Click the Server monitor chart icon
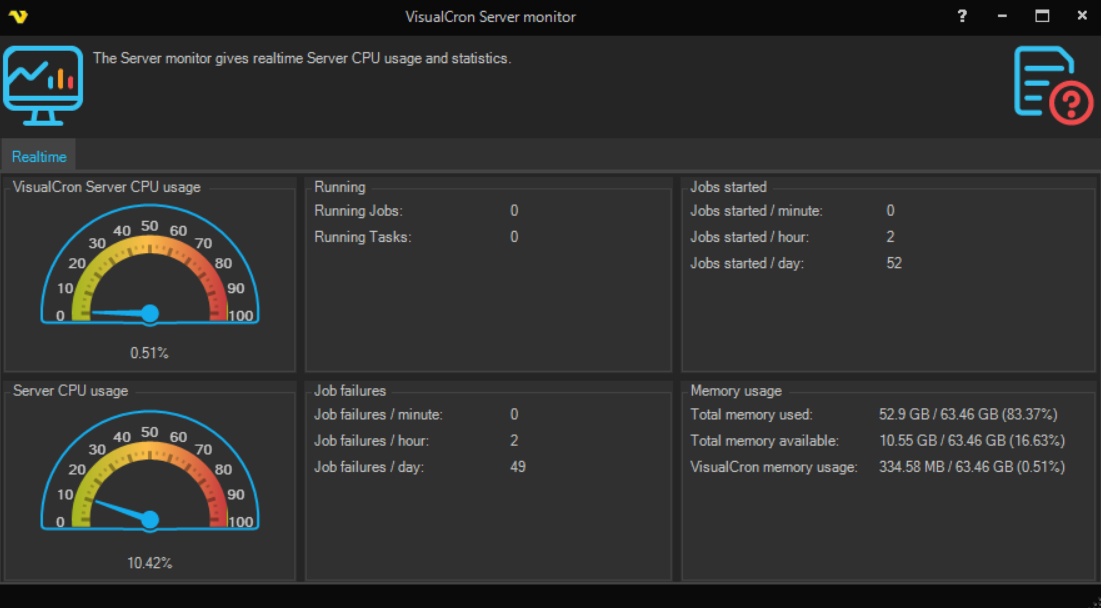Viewport: 1101px width, 608px height. [43, 85]
